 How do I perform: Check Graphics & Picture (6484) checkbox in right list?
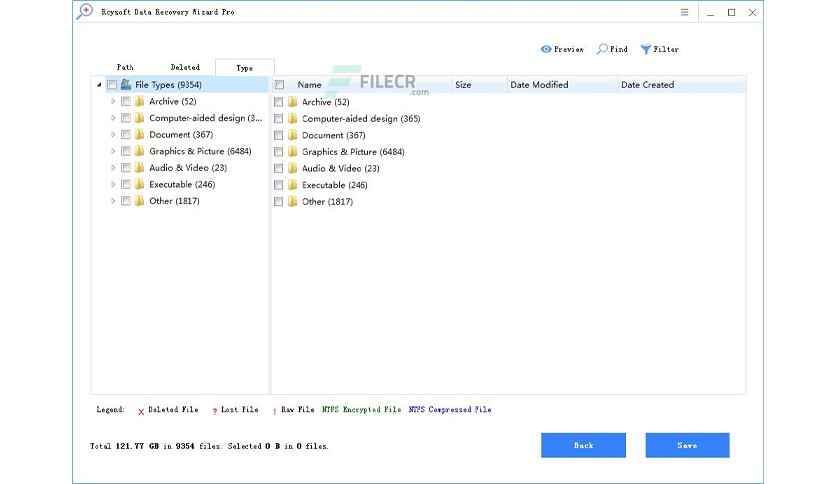tap(278, 151)
